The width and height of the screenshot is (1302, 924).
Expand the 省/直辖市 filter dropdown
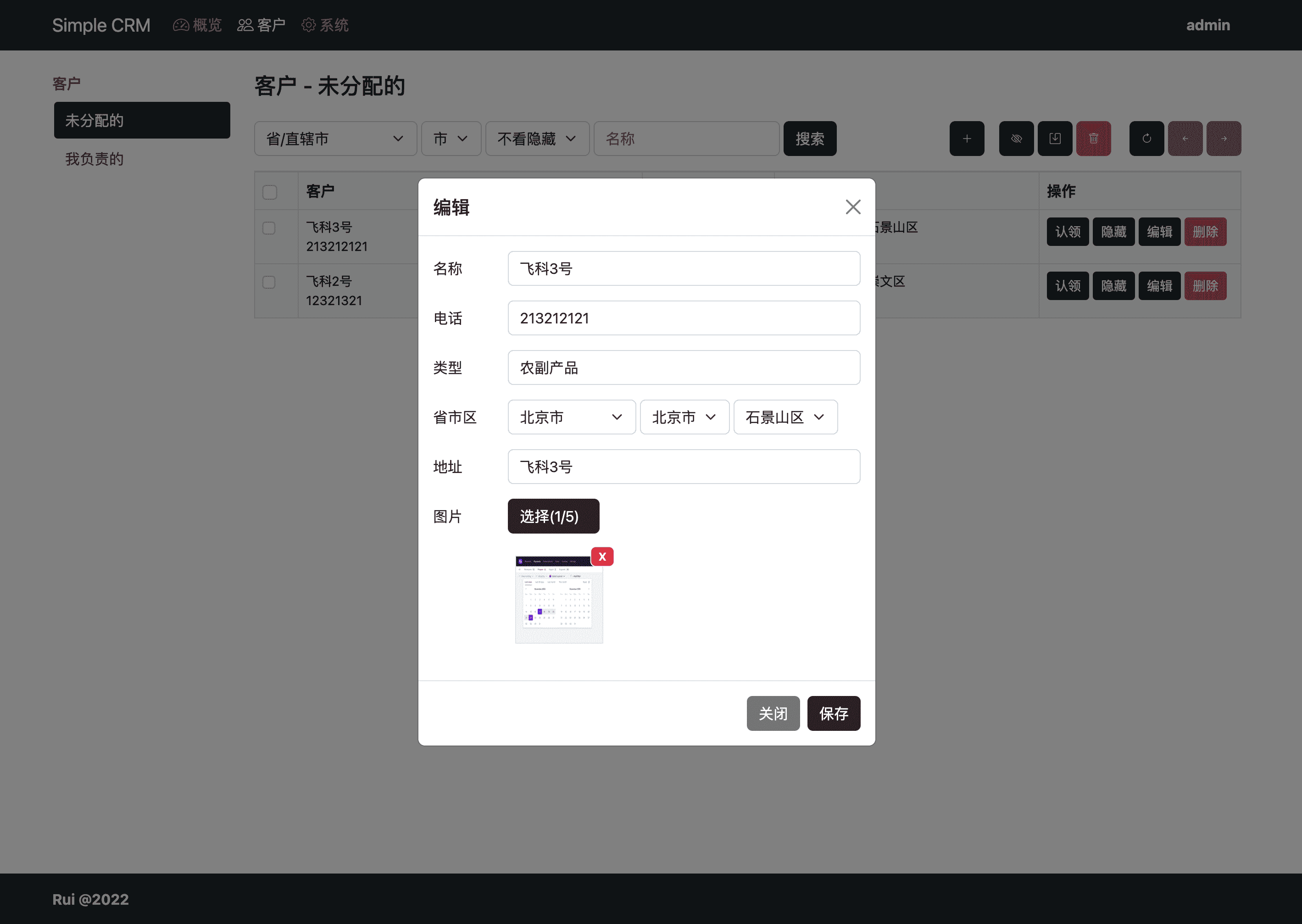click(335, 139)
